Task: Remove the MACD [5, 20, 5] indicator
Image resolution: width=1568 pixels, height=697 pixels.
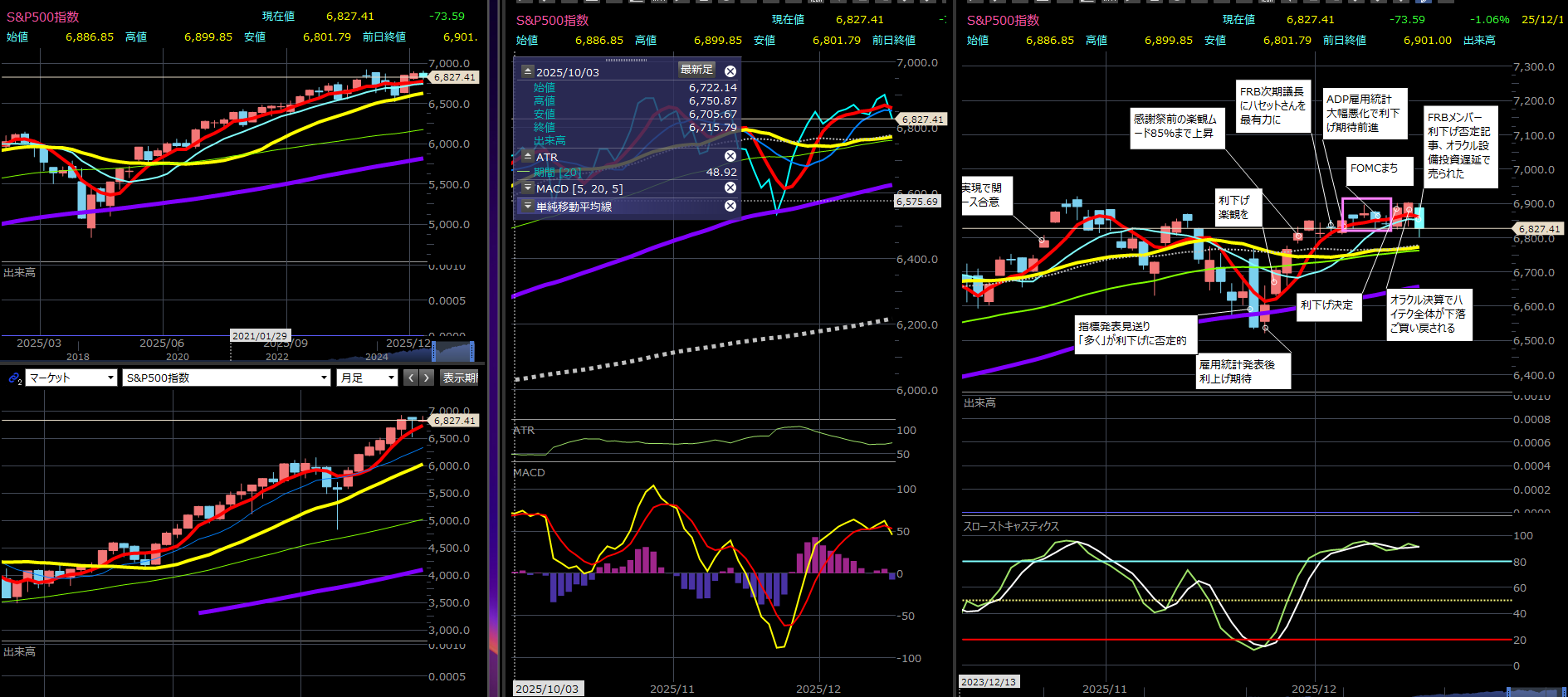Action: point(730,188)
